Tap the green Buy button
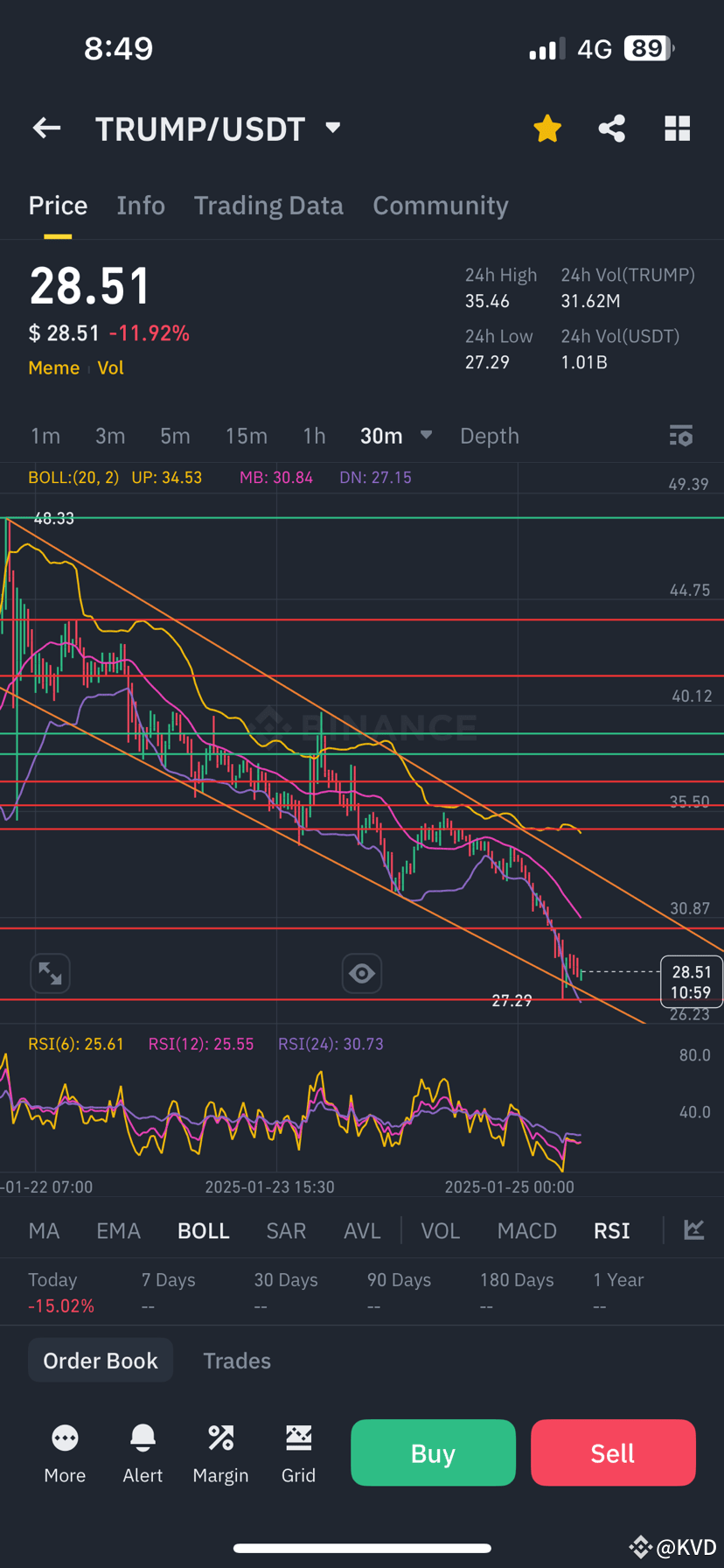The width and height of the screenshot is (724, 1568). [433, 1452]
